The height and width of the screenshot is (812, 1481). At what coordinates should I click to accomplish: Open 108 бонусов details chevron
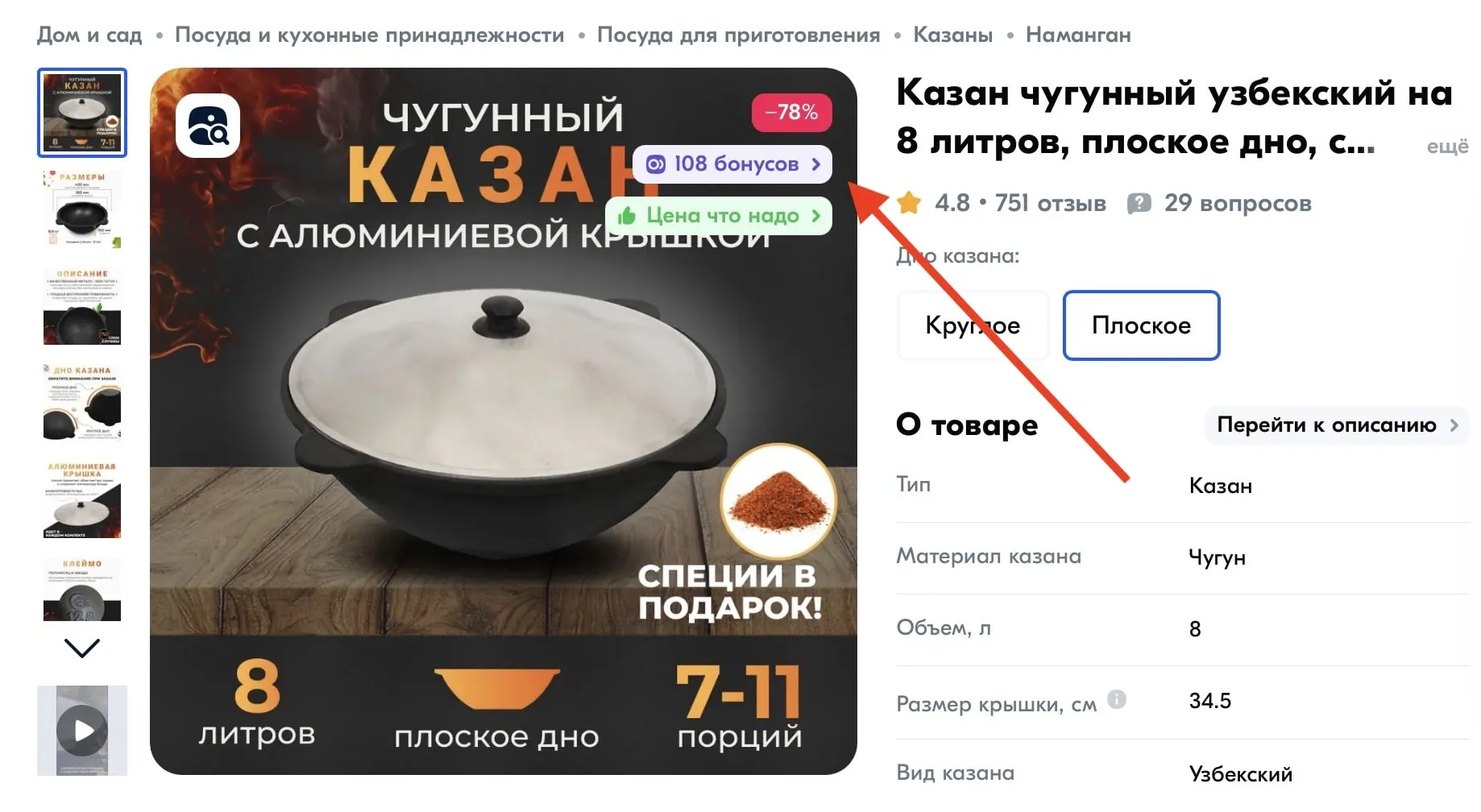tap(816, 164)
